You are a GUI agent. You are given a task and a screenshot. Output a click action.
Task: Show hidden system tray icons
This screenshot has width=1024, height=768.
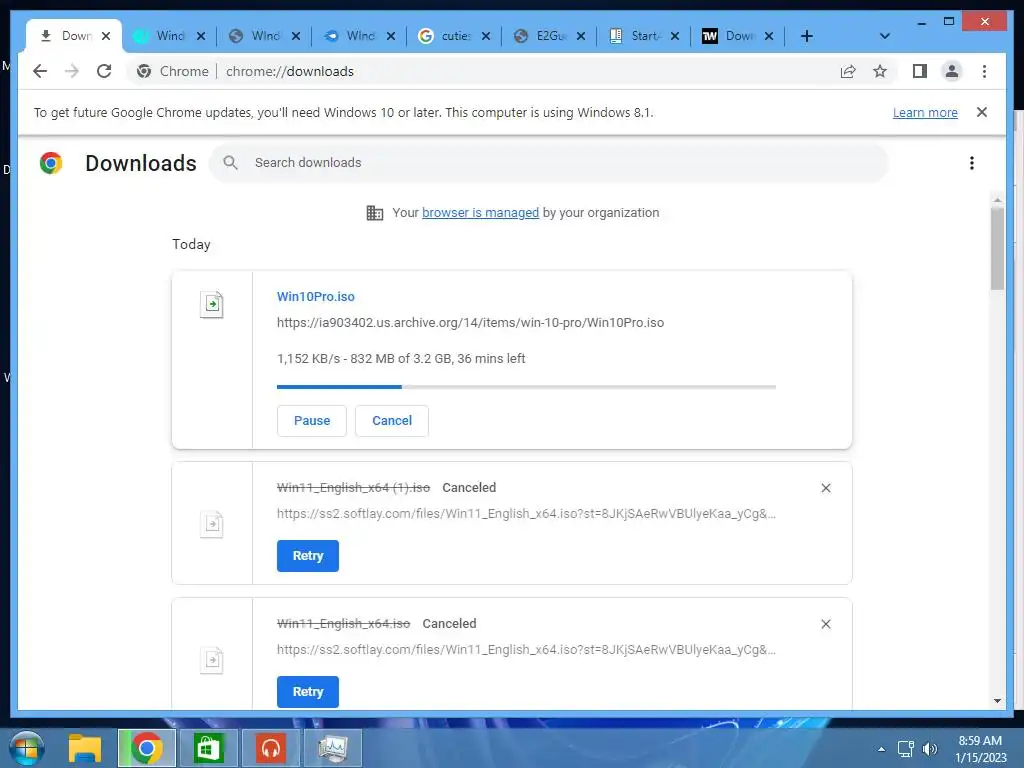click(x=881, y=749)
